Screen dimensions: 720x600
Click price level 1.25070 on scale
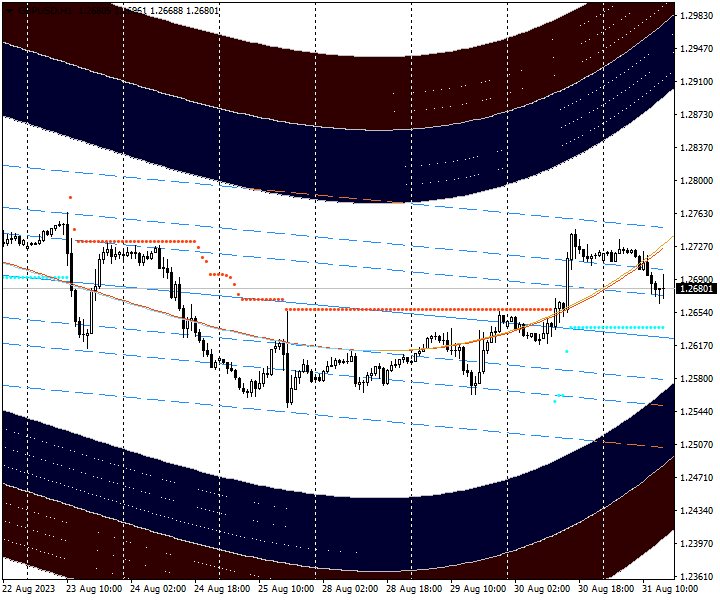coord(697,444)
